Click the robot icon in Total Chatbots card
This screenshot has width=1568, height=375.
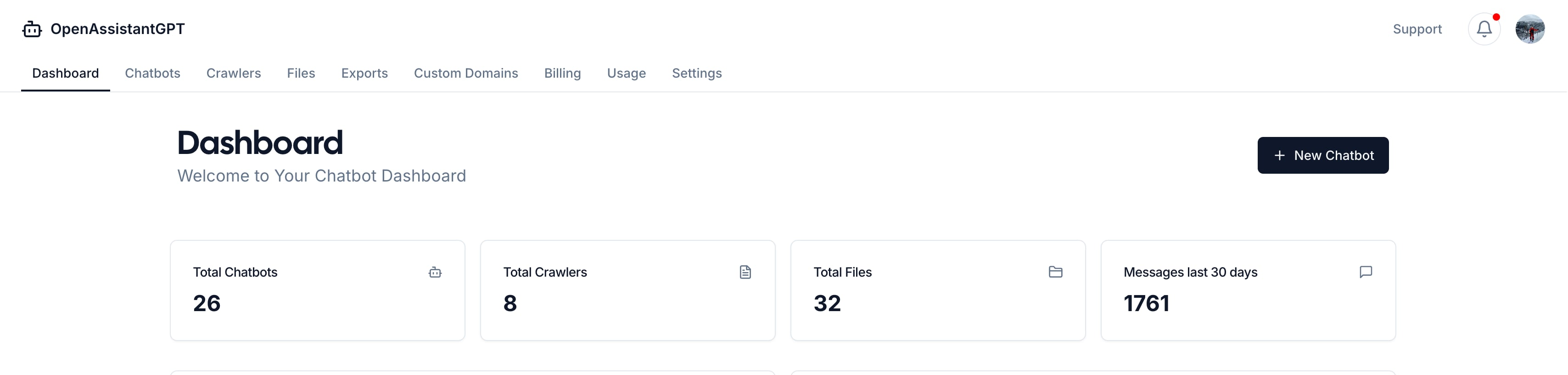(435, 272)
